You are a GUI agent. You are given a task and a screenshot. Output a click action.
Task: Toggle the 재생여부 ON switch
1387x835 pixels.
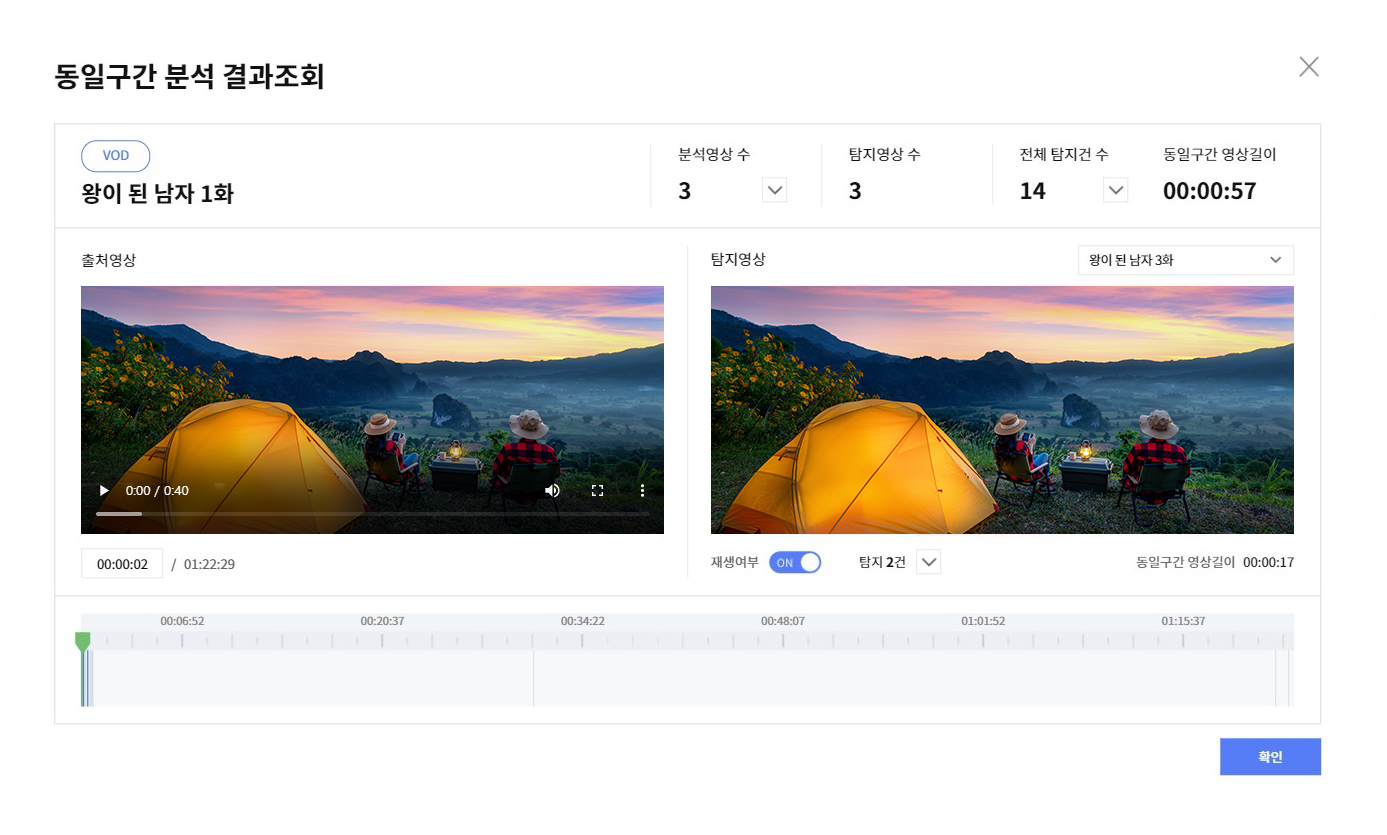(x=795, y=562)
